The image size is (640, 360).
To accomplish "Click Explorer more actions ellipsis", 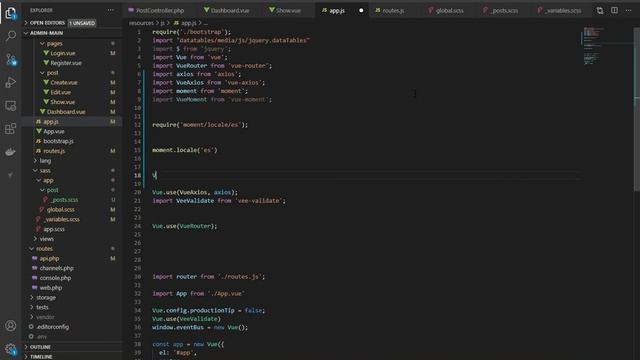I will (111, 10).
